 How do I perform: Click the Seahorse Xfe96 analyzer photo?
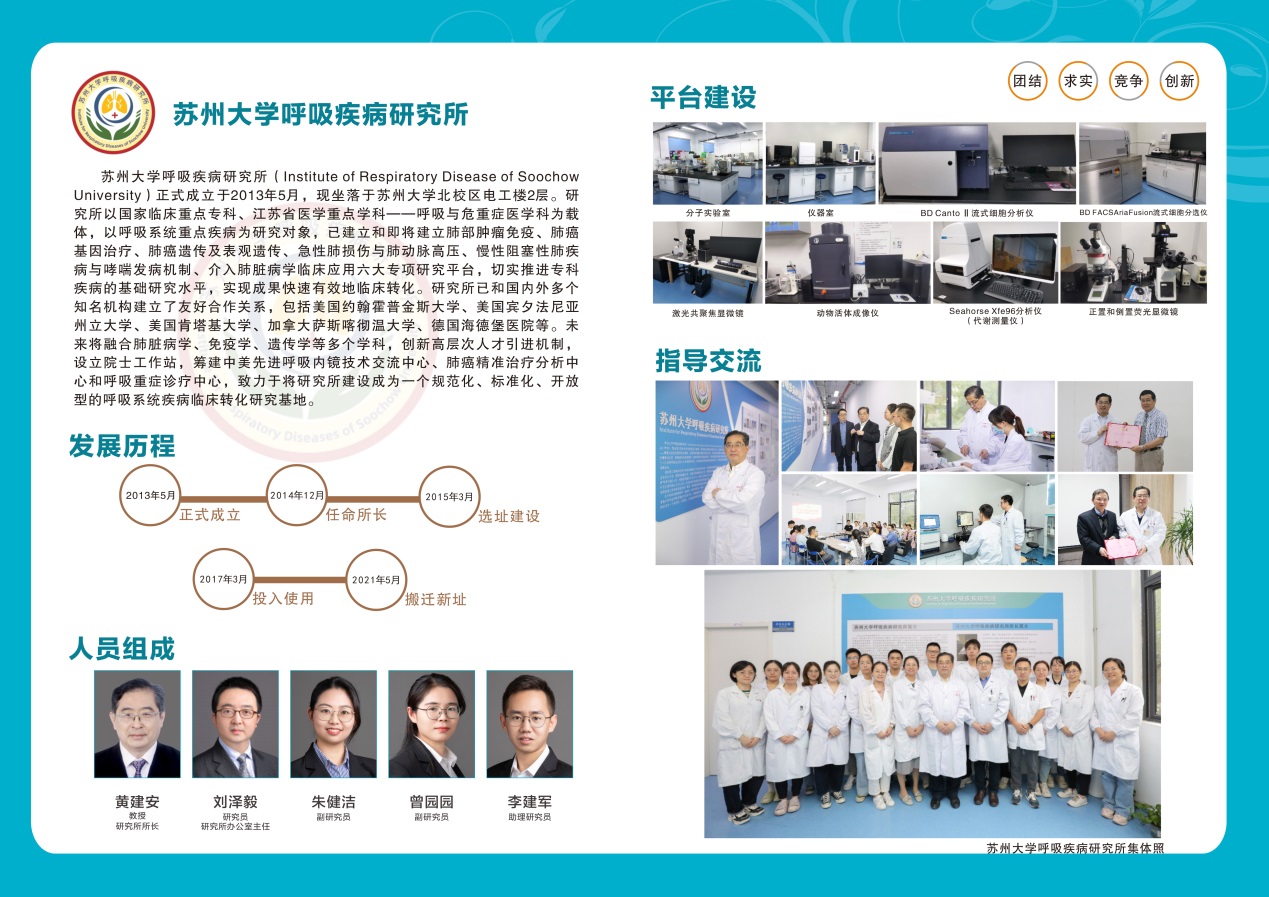tap(995, 262)
